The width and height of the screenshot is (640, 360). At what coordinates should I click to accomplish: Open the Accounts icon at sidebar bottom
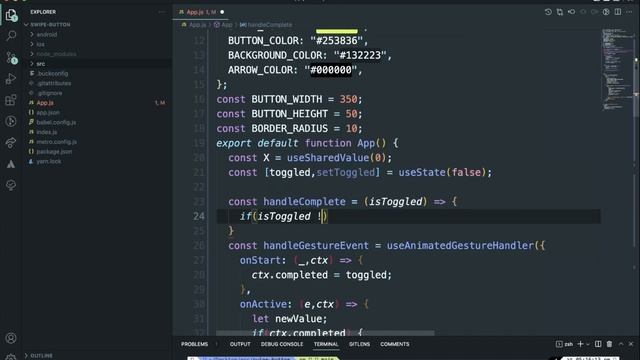(11, 338)
